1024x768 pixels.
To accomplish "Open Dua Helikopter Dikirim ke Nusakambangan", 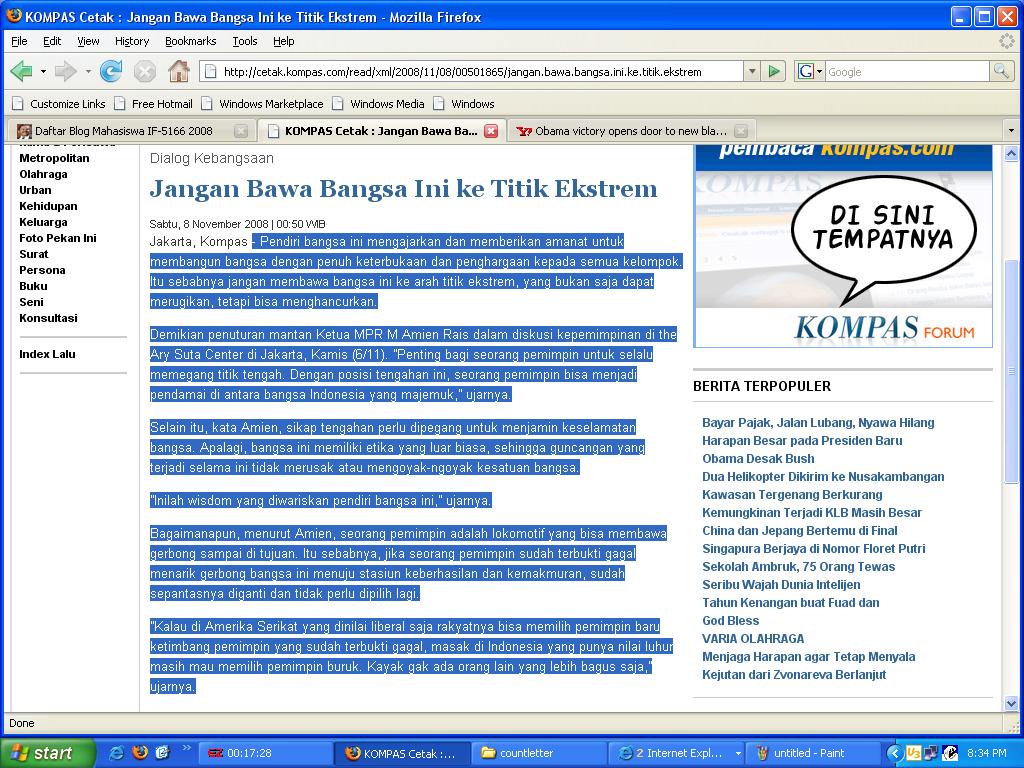I will click(x=823, y=477).
